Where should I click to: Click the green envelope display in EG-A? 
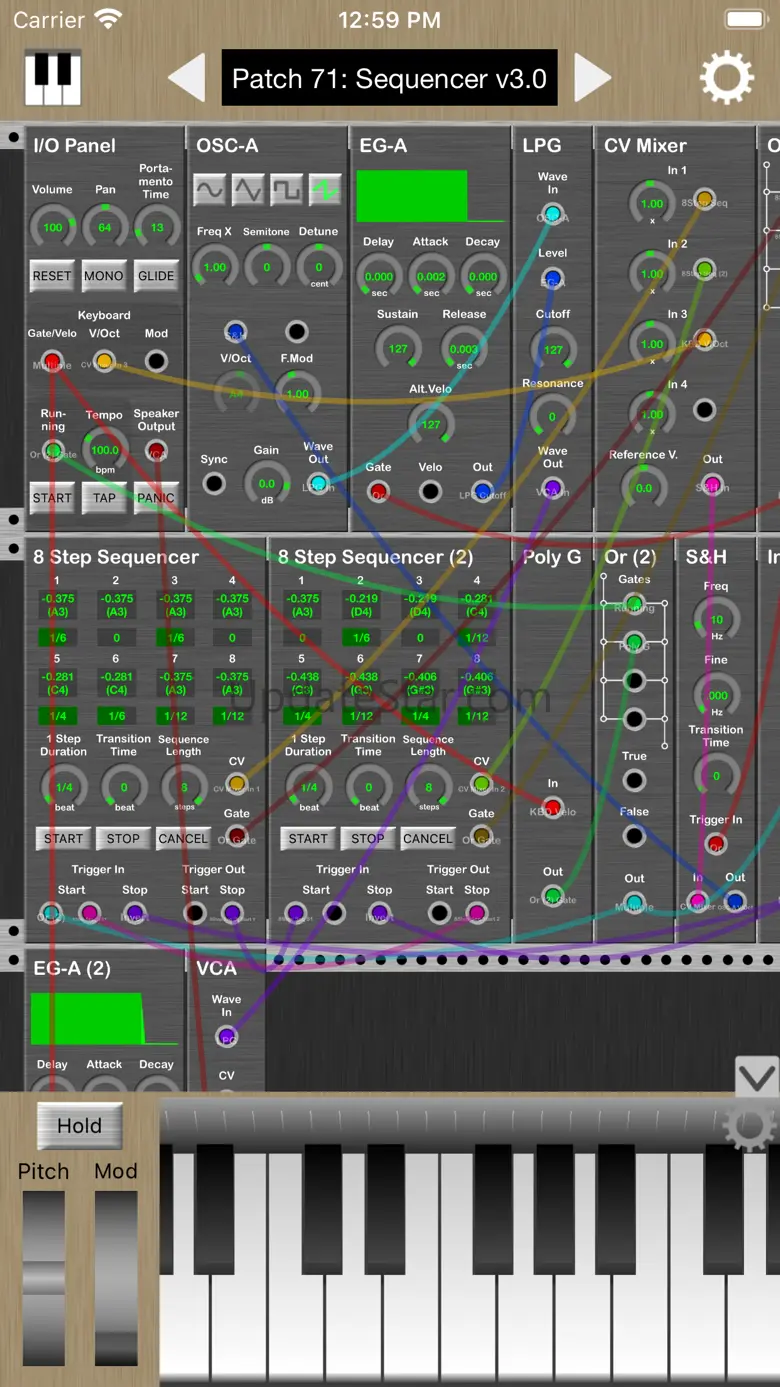(431, 196)
